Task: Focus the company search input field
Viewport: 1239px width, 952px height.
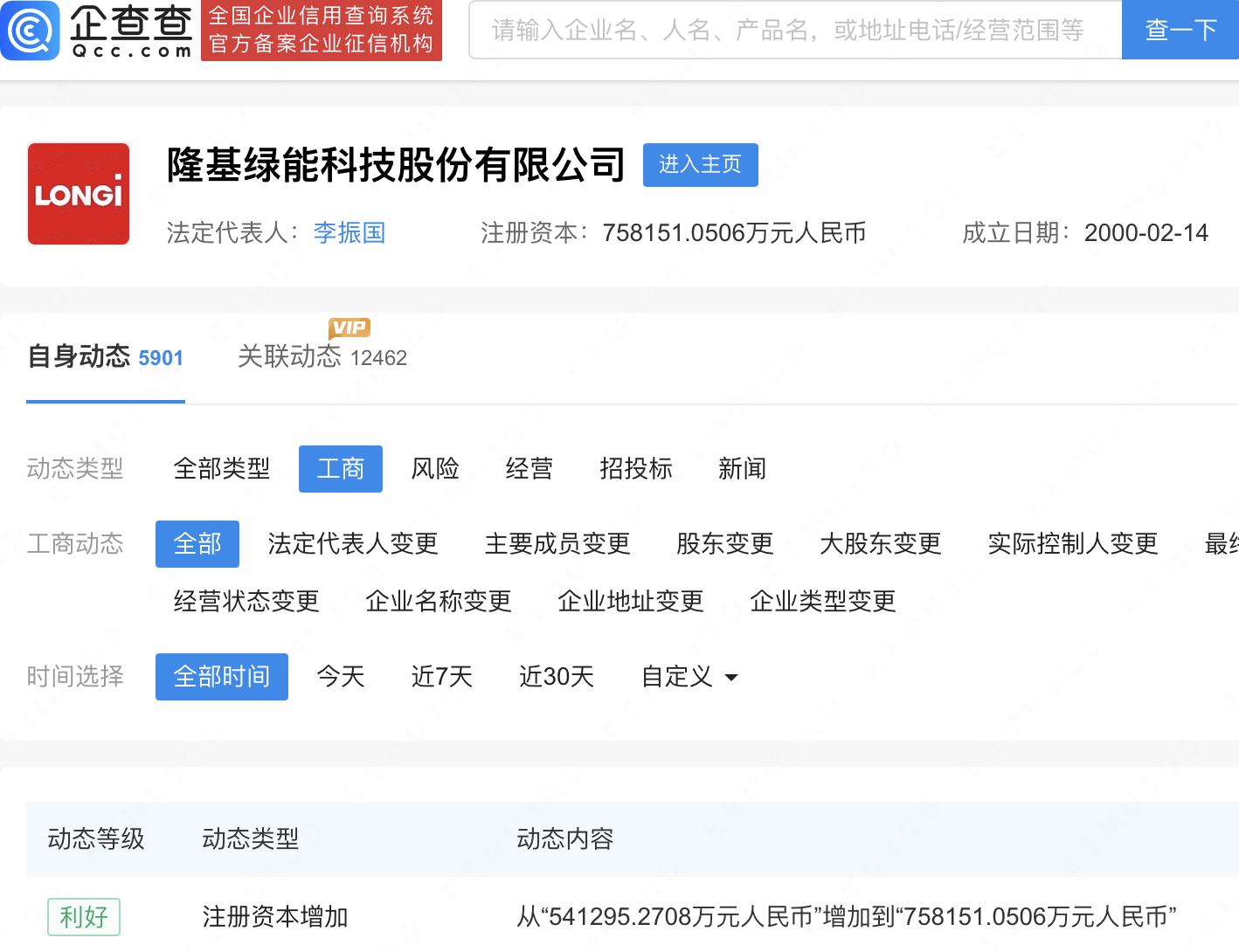Action: click(795, 31)
